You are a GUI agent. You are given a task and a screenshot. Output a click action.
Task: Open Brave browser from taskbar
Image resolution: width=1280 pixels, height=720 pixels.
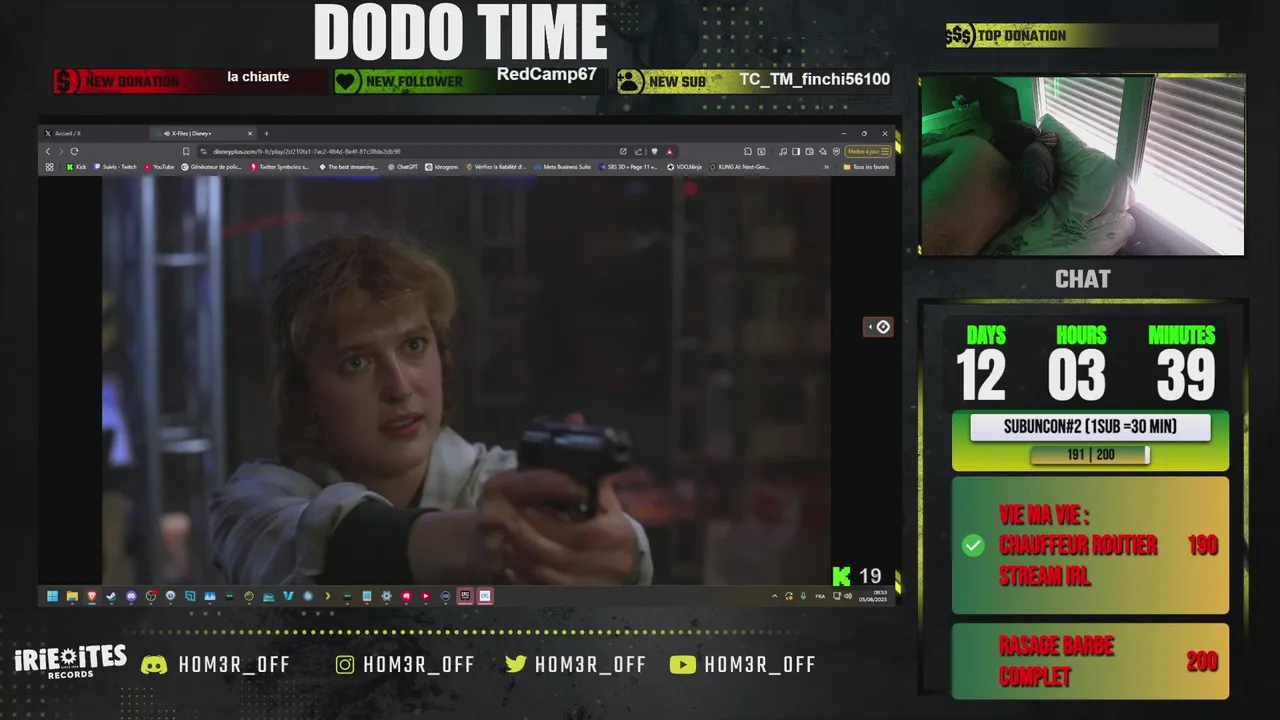(92, 596)
